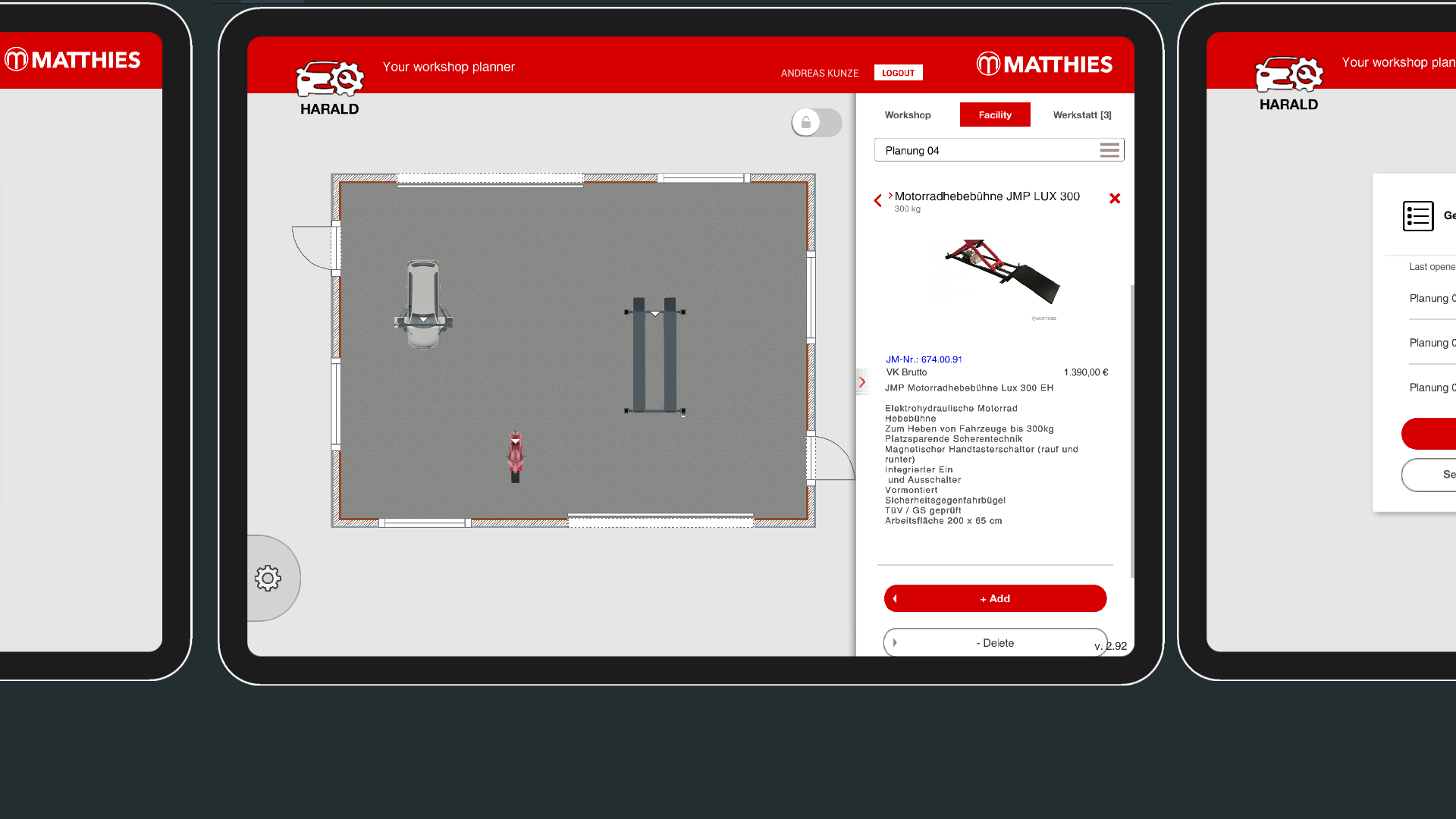Open the Werkstatt [3] tab
The height and width of the screenshot is (819, 1456).
pos(1082,115)
